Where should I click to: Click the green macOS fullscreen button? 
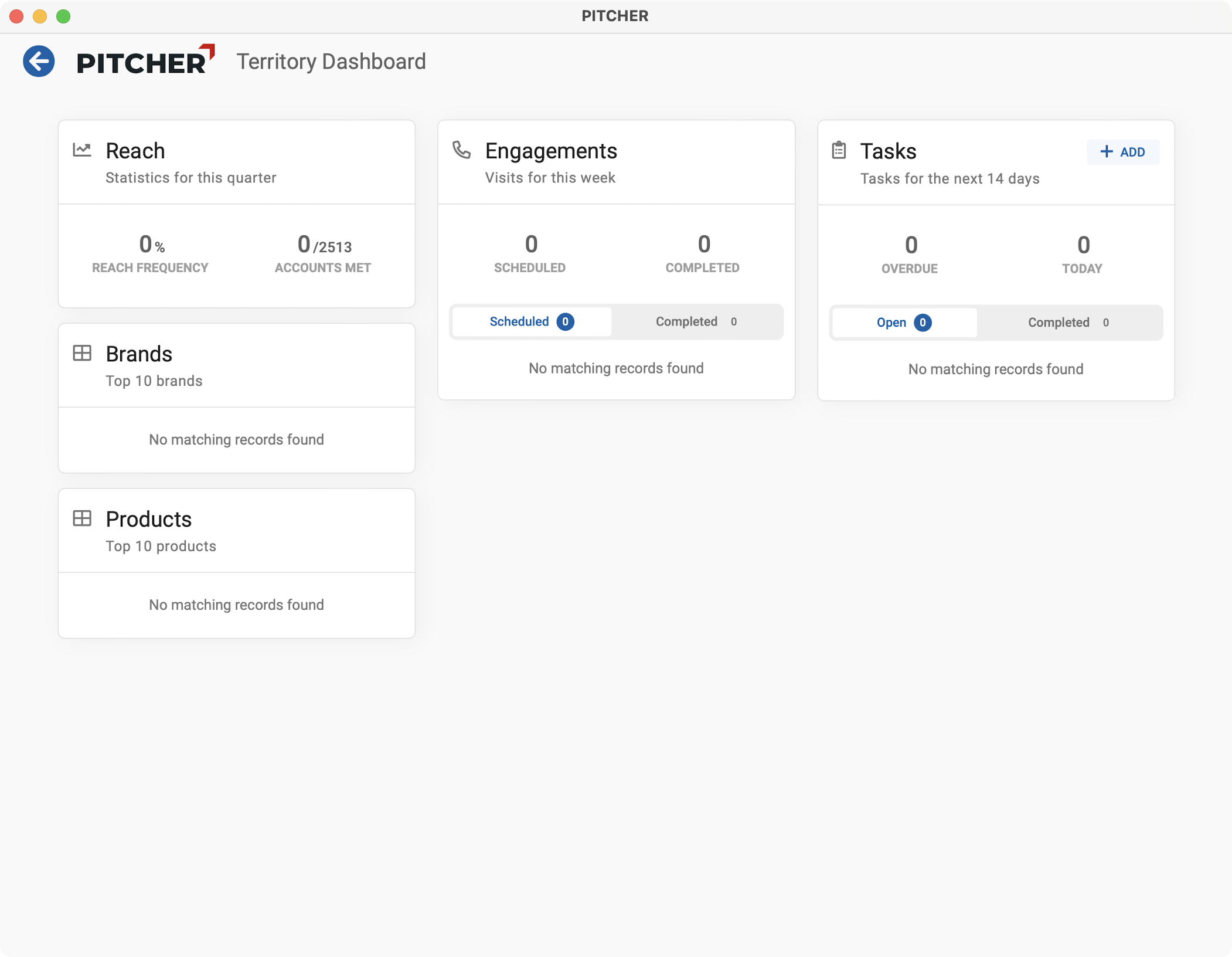[63, 16]
